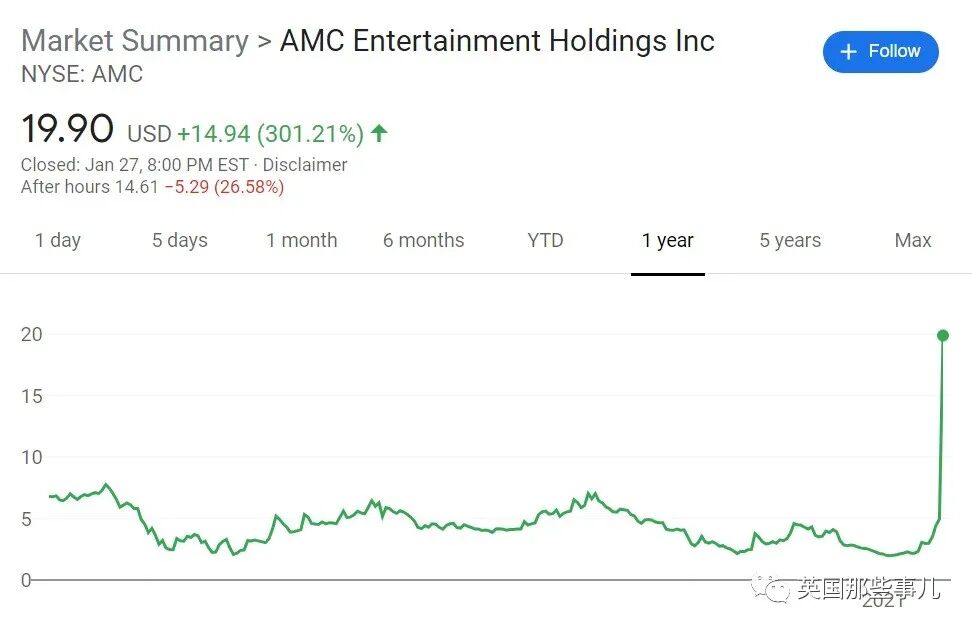Click the After hours 14.61 price text
The width and height of the screenshot is (972, 631).
[x=90, y=187]
